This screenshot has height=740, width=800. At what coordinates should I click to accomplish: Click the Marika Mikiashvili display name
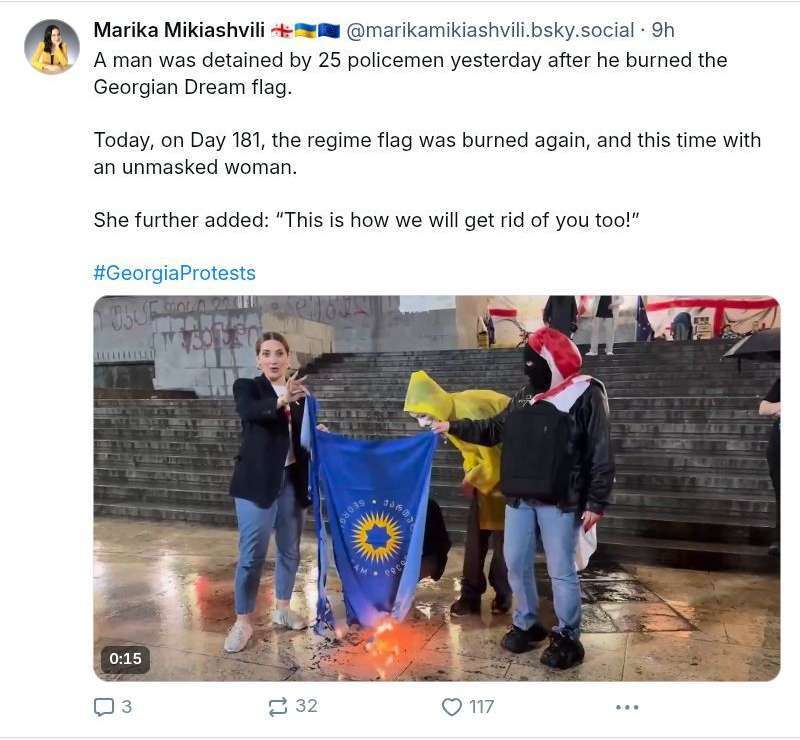point(179,31)
